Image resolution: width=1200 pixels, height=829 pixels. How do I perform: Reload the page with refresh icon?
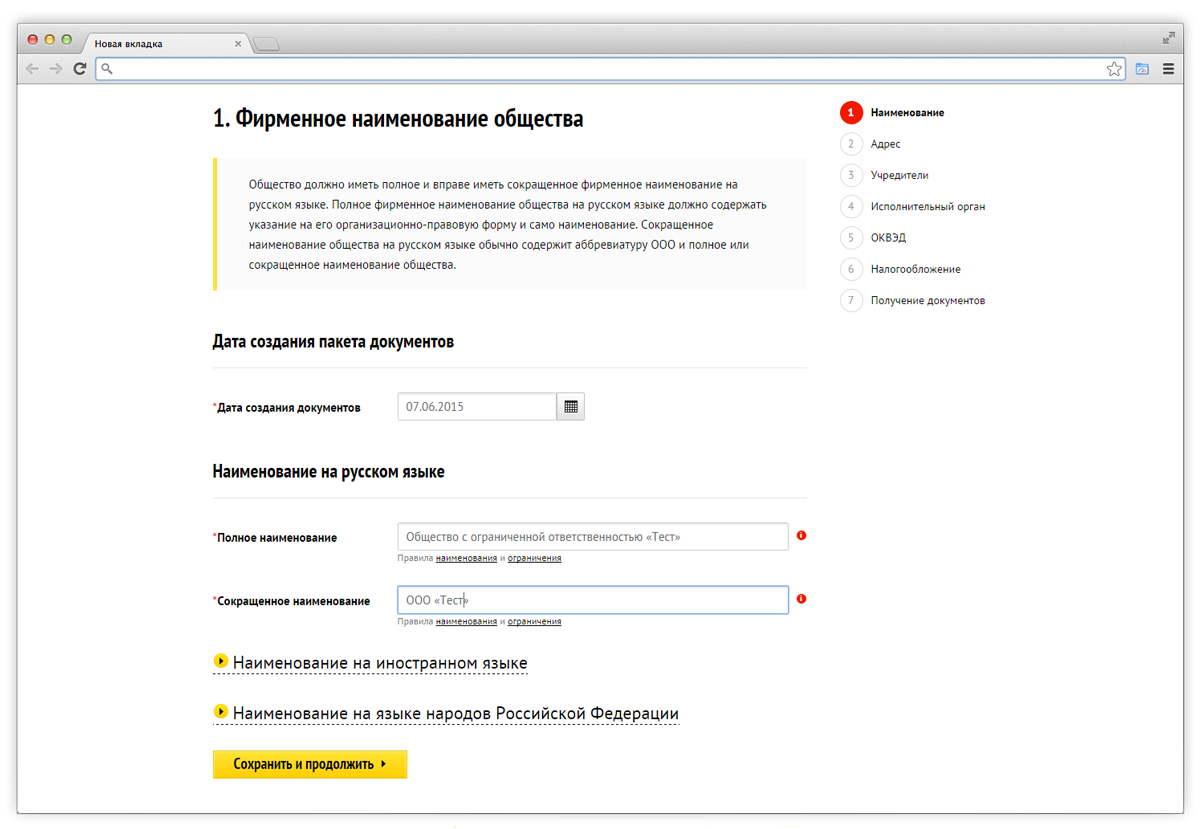(80, 69)
